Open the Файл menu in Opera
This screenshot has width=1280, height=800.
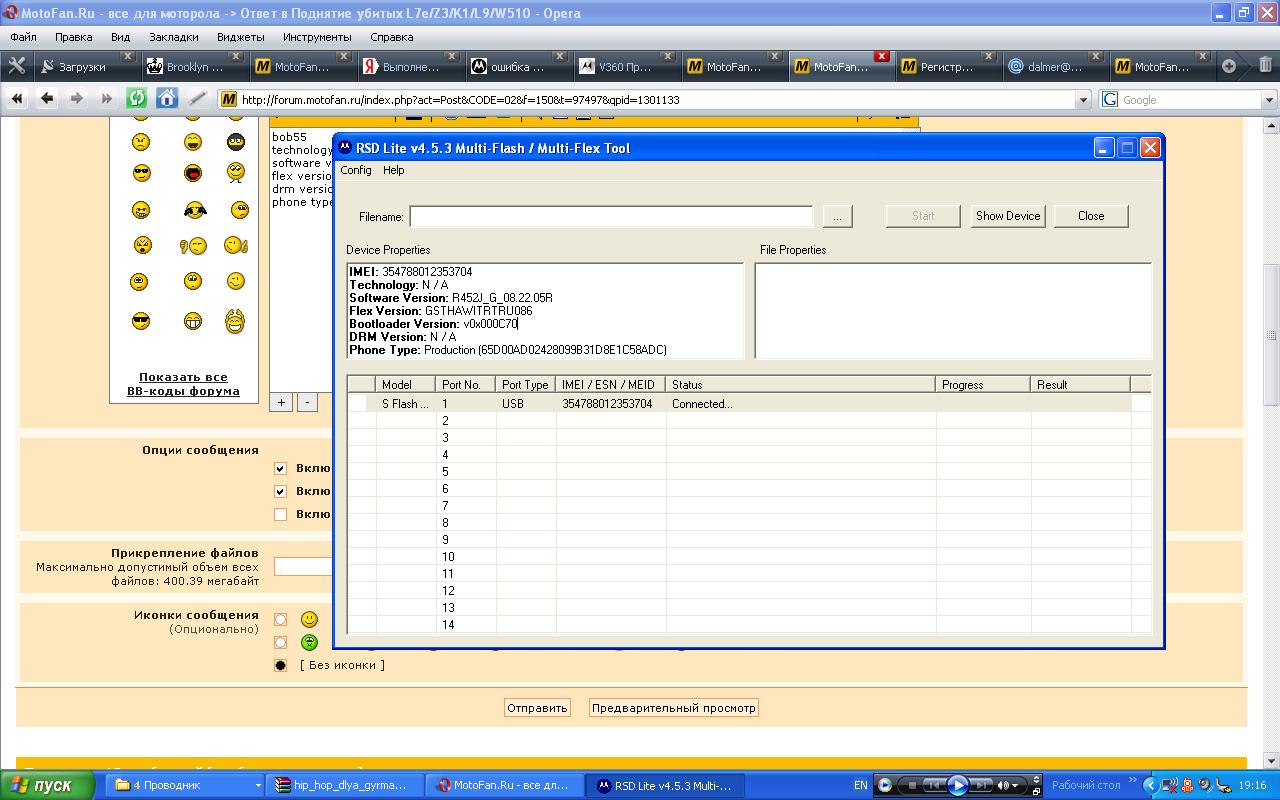tap(23, 37)
